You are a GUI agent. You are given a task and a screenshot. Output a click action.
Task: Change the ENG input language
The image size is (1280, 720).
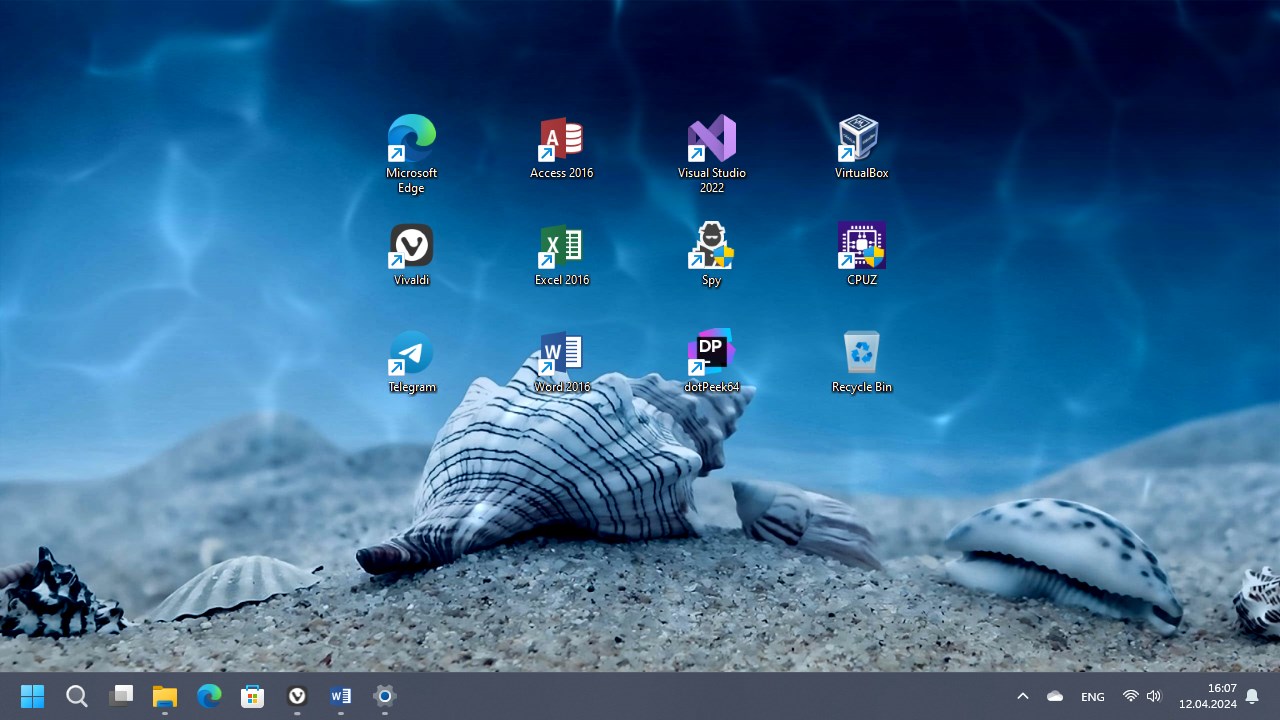coord(1093,696)
